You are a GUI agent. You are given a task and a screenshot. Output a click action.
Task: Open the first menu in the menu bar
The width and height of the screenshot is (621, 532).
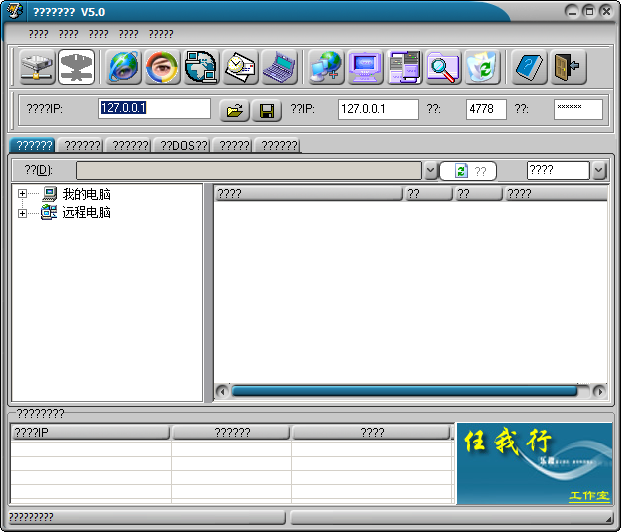[x=38, y=34]
